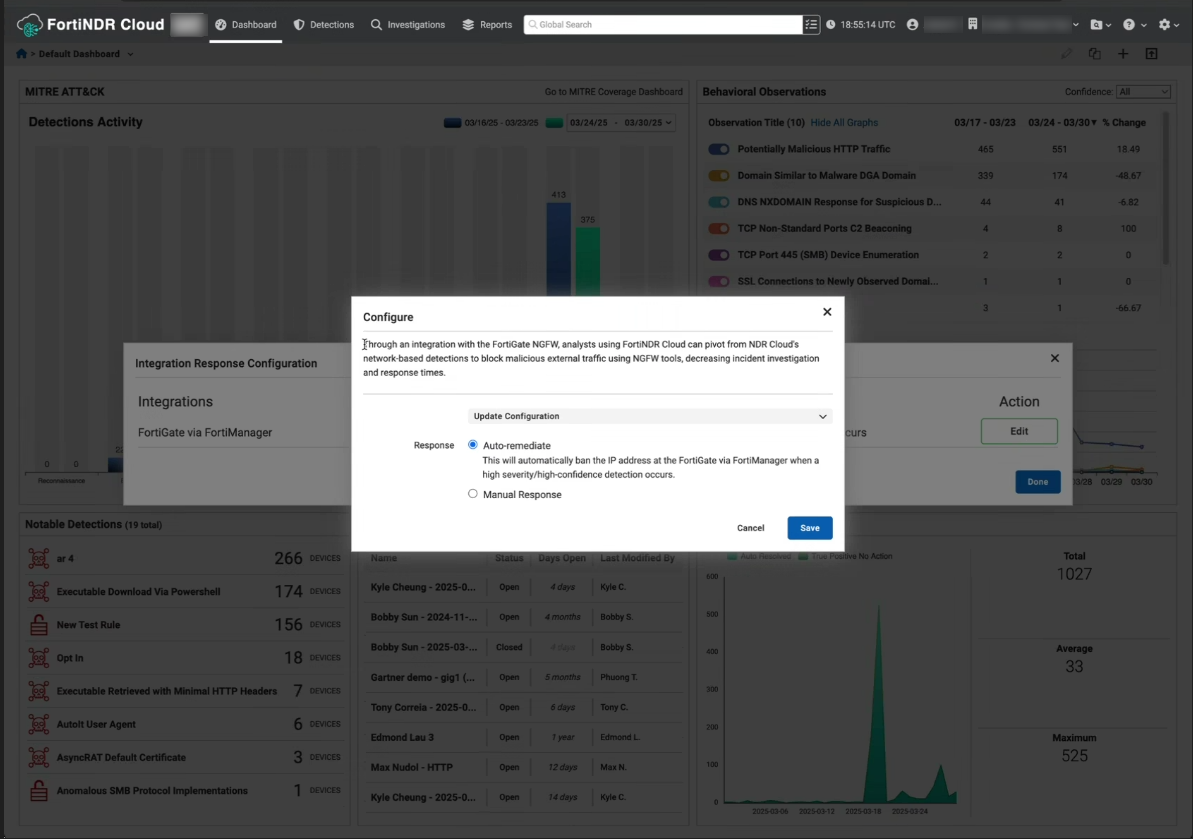
Task: Switch to the Investigations tab
Action: click(407, 24)
